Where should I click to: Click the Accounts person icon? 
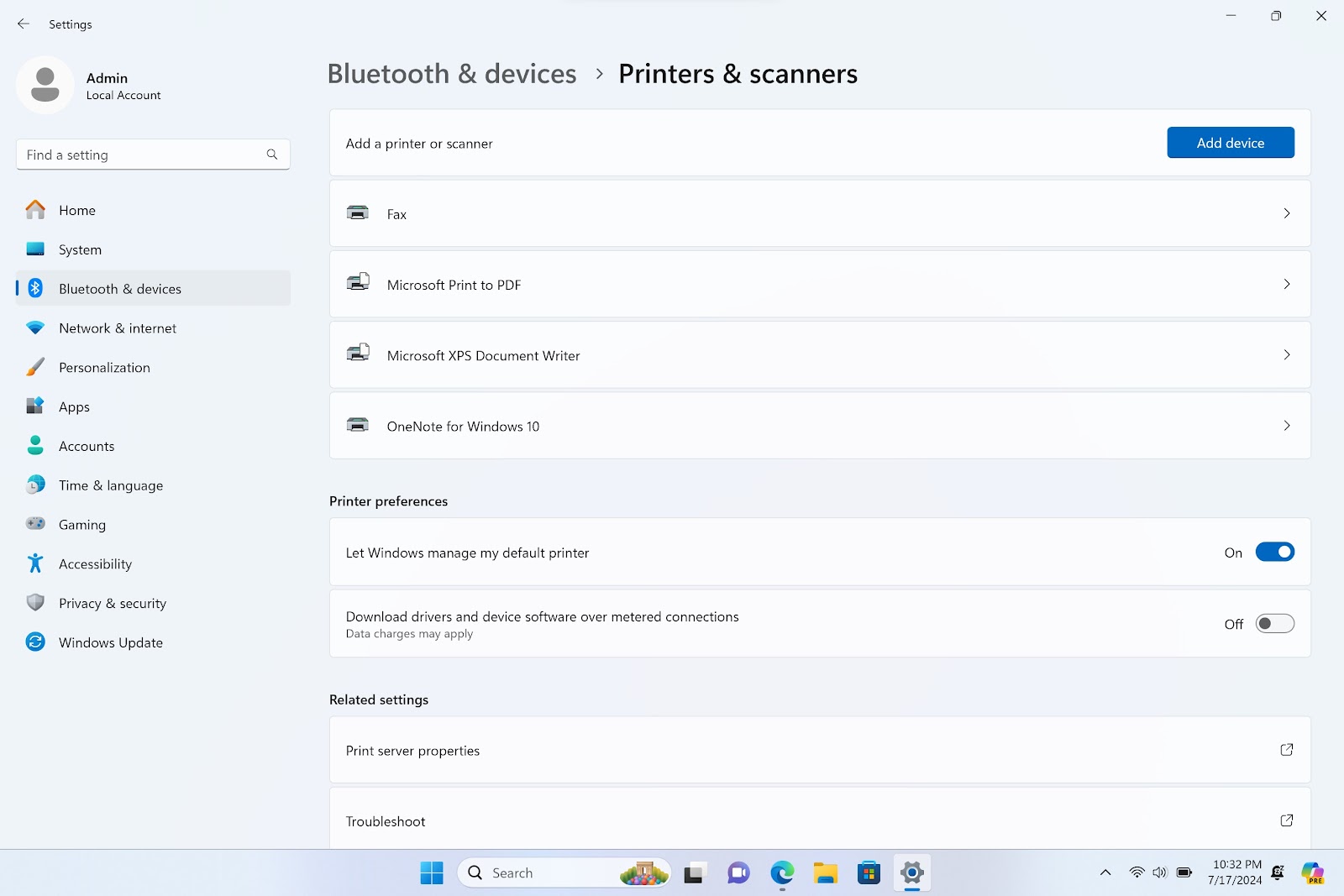pyautogui.click(x=35, y=445)
